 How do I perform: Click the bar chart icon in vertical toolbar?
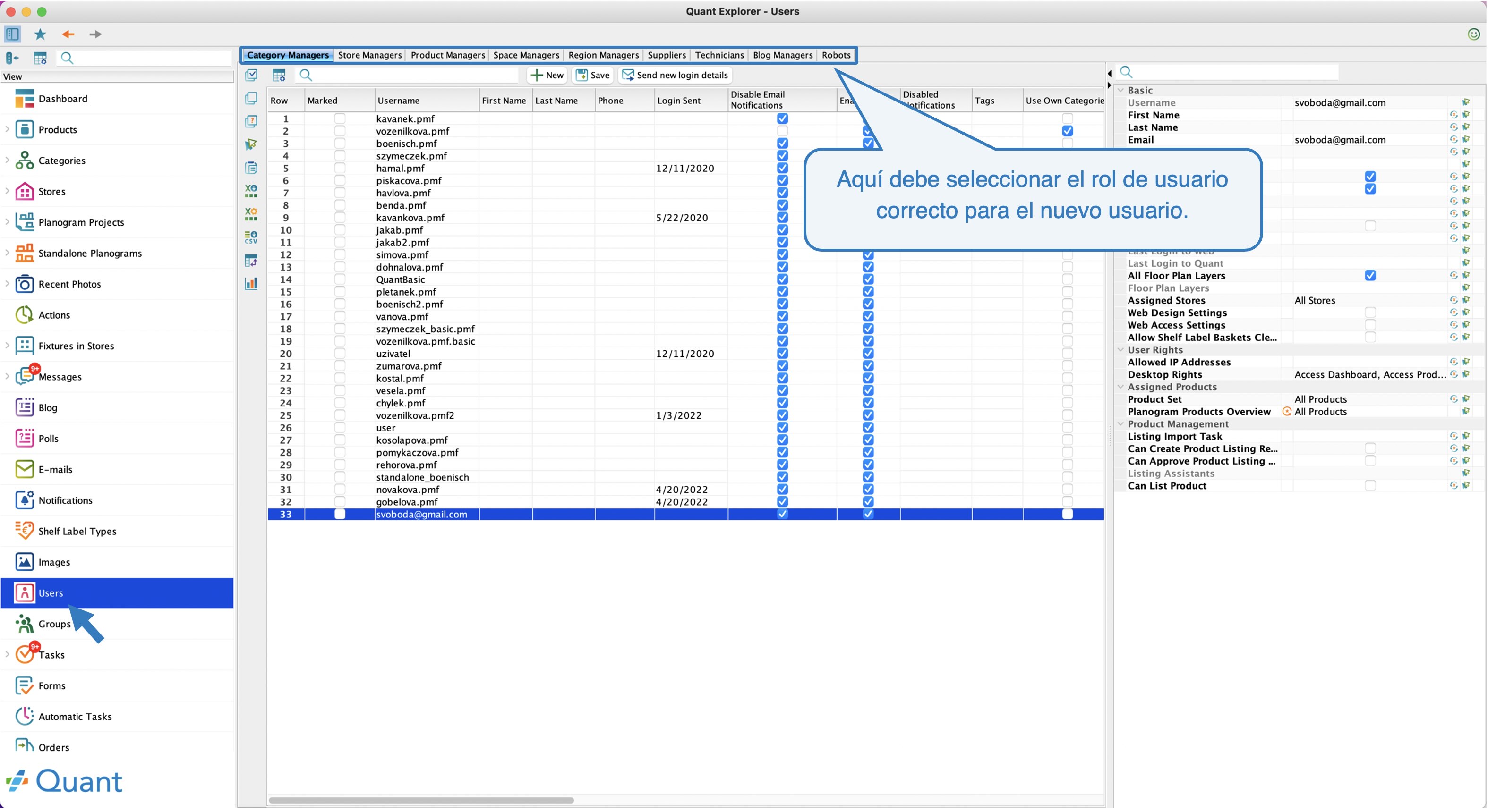click(251, 283)
